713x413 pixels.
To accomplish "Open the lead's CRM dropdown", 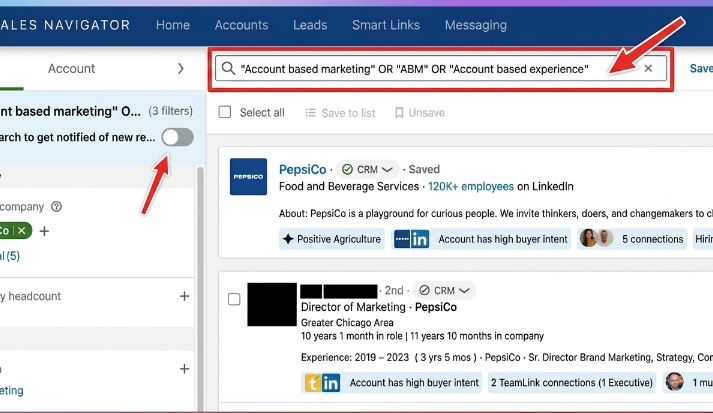I will 444,290.
